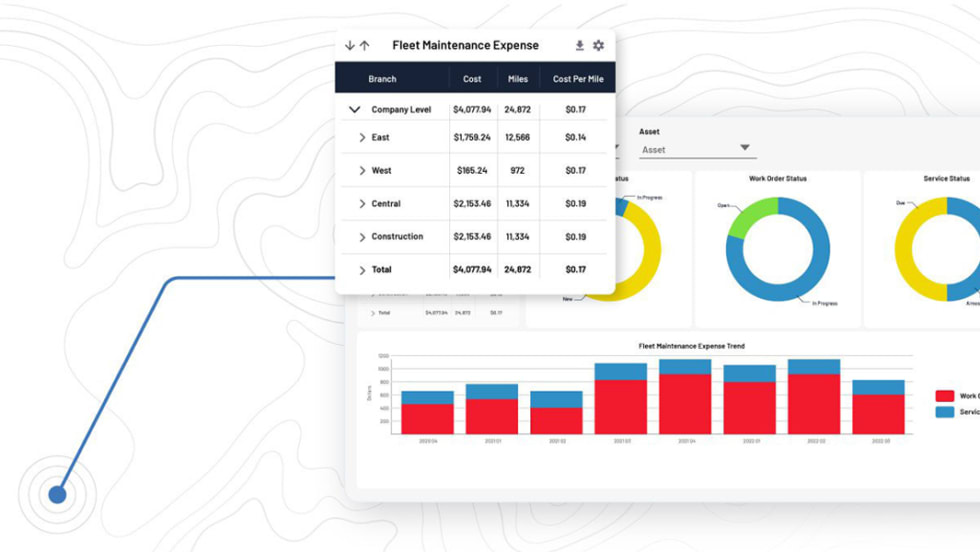Click the Miles column header
The height and width of the screenshot is (552, 980).
pos(518,79)
